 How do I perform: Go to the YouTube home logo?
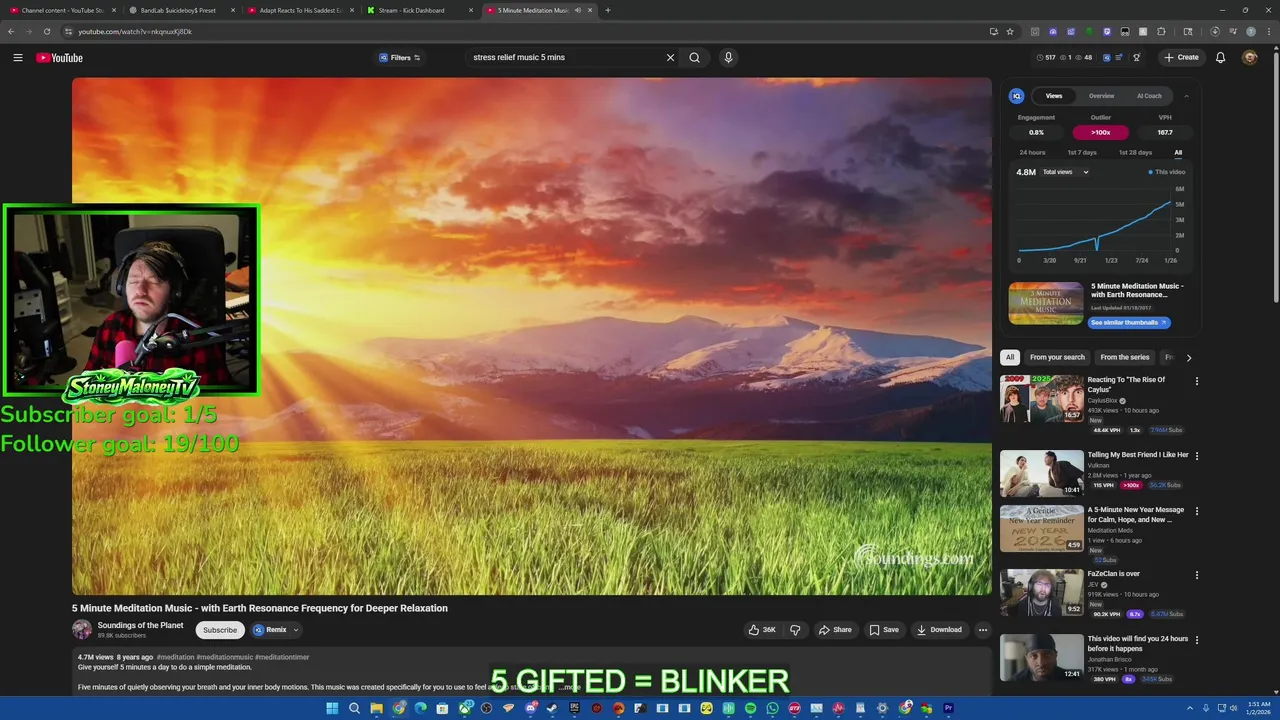pyautogui.click(x=59, y=57)
